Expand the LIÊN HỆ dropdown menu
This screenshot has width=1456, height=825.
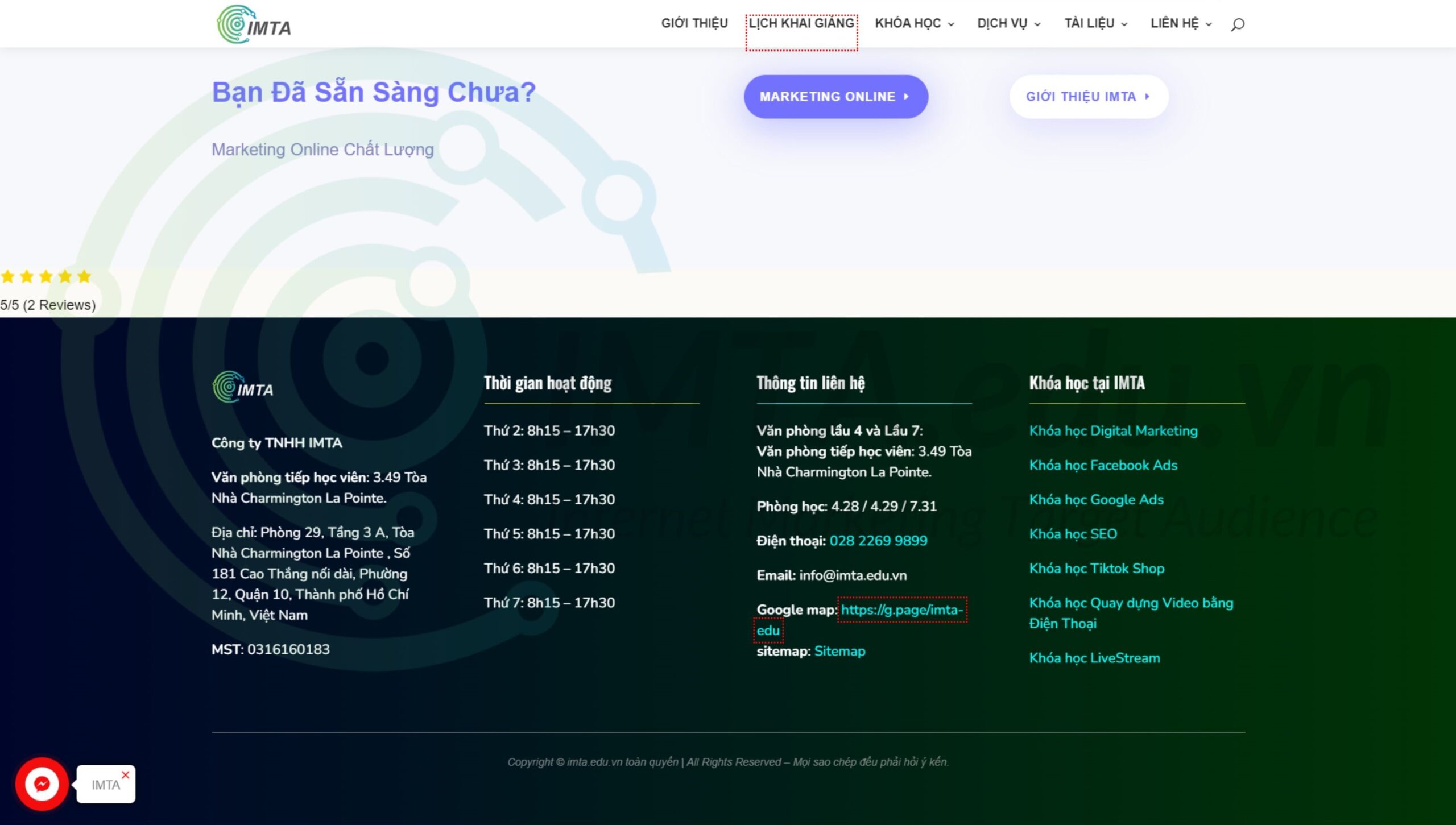[x=1181, y=23]
